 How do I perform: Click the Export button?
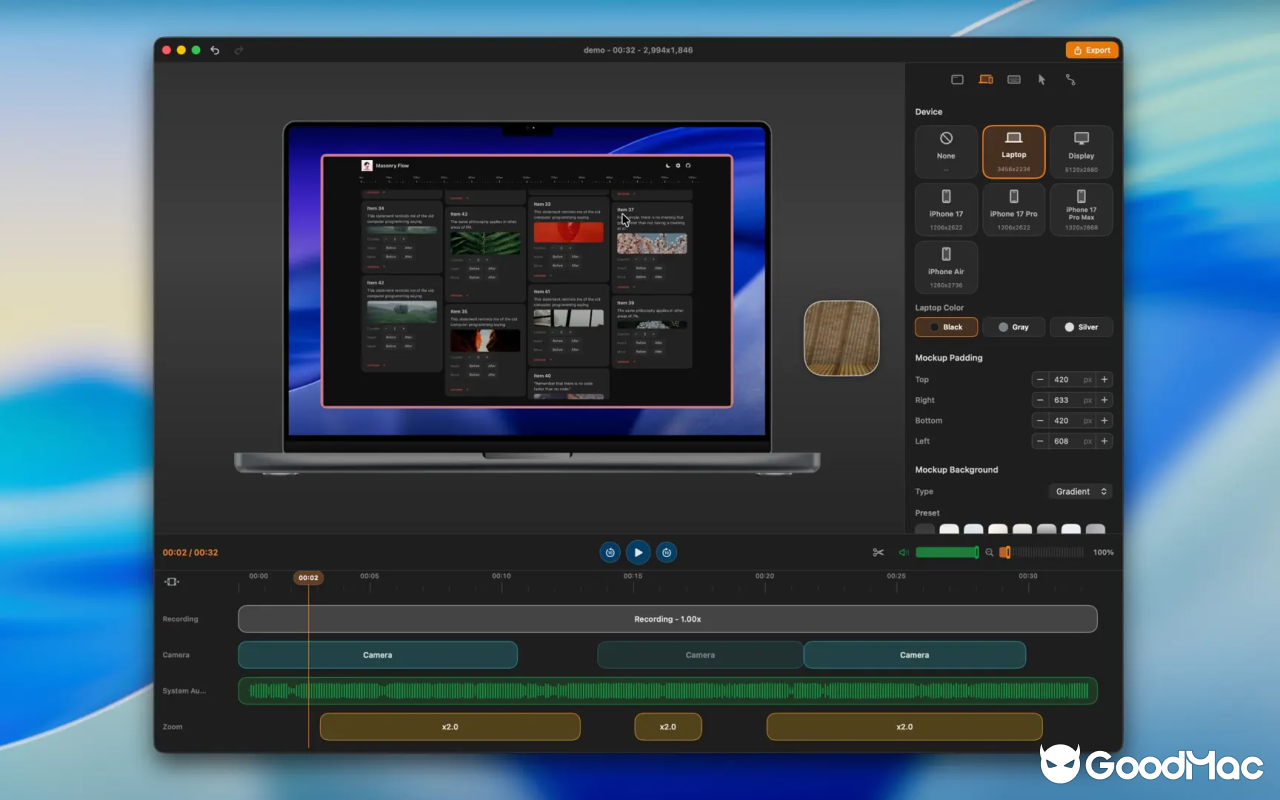pos(1092,50)
